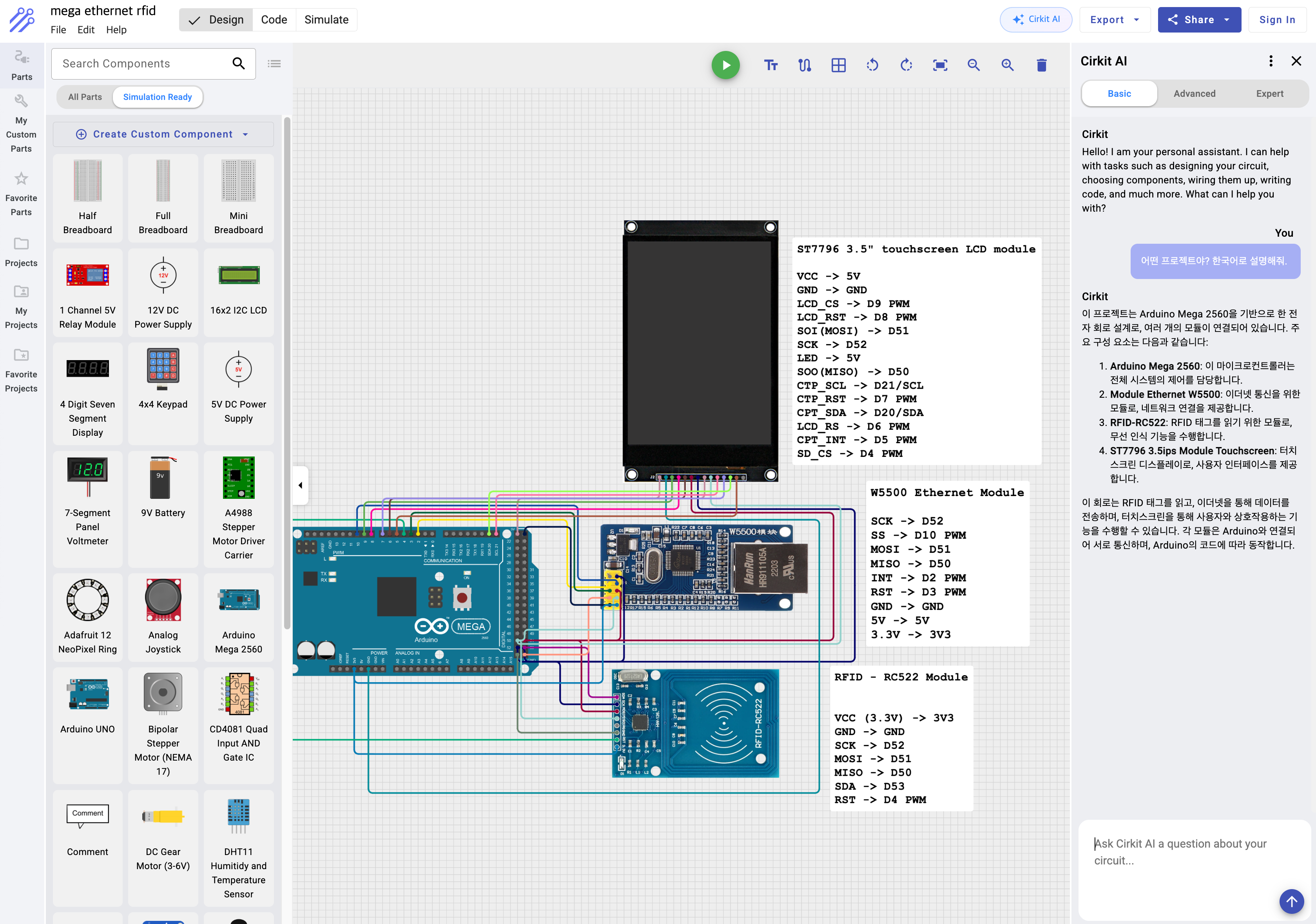
Task: Click the add text tool icon
Action: click(770, 65)
